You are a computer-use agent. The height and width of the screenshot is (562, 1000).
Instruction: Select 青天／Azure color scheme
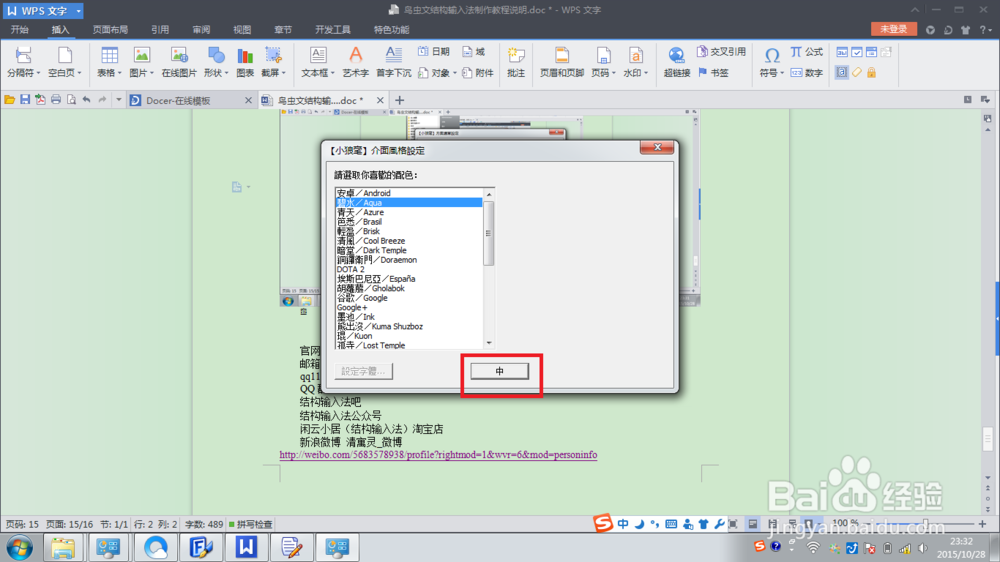point(409,212)
